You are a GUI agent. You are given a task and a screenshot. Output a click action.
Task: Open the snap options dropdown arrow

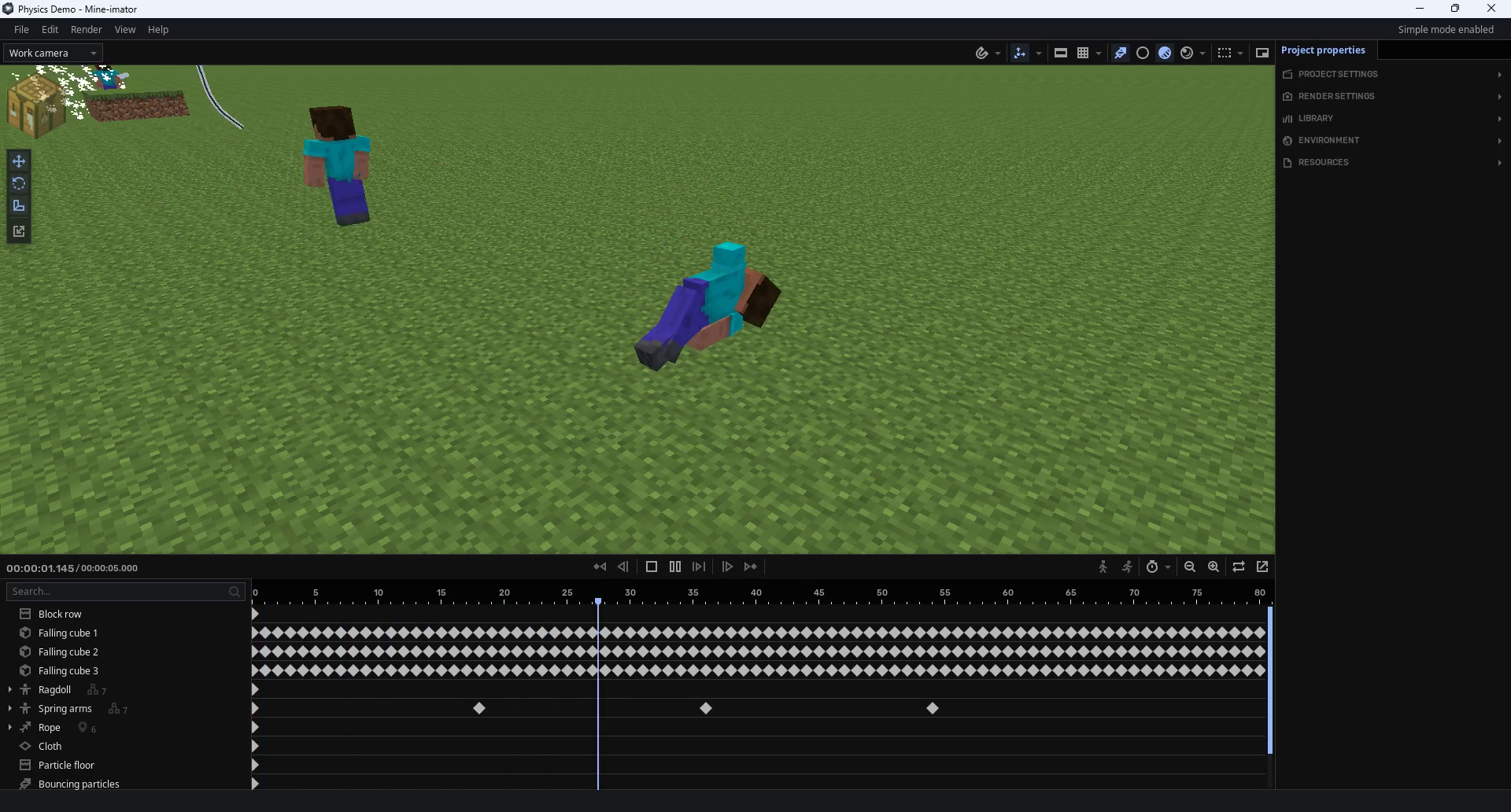pos(998,54)
